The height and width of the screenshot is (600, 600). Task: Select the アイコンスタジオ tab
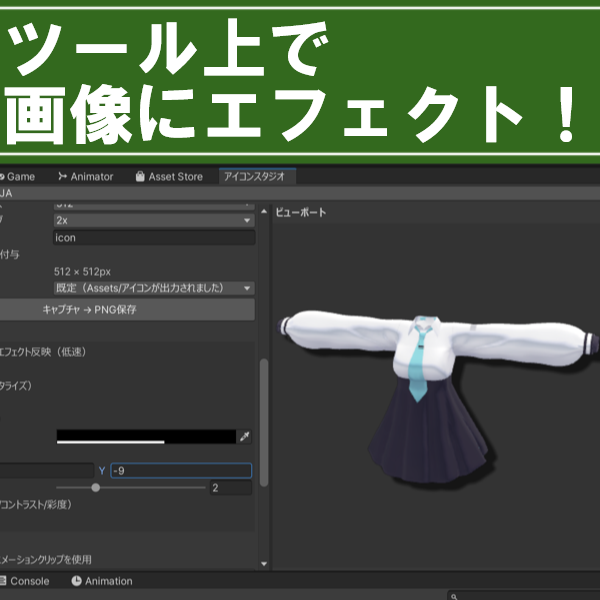[x=257, y=176]
